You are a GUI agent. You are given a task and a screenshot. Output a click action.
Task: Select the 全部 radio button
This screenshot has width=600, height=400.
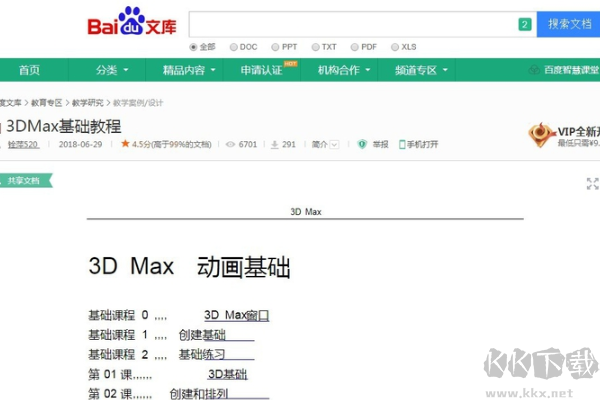tap(193, 47)
